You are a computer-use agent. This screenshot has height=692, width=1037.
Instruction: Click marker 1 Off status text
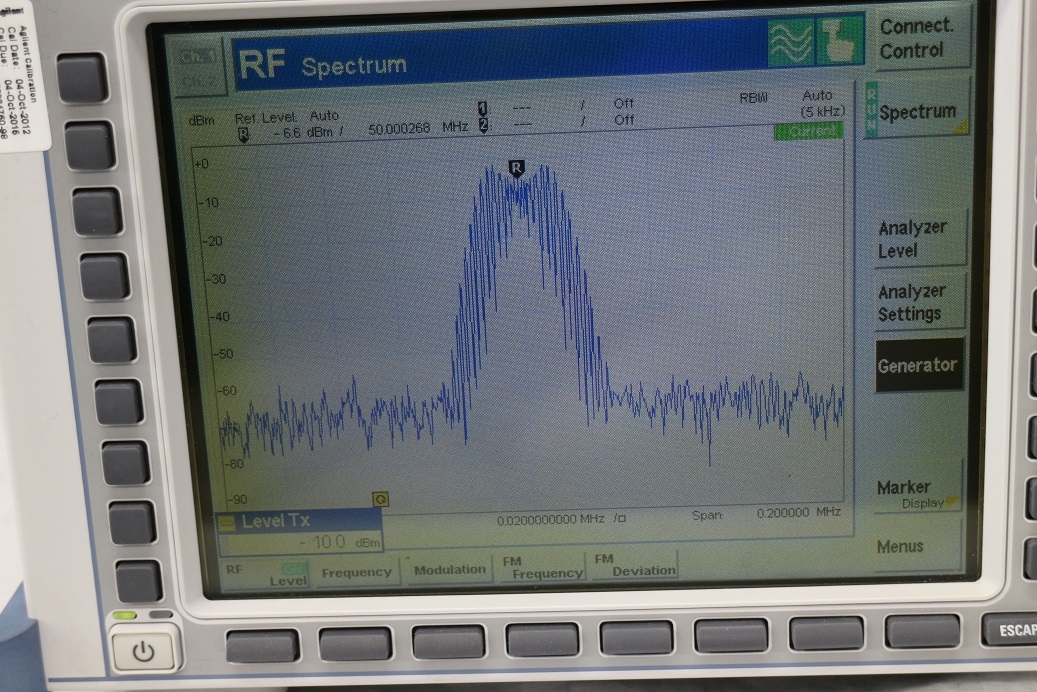(x=624, y=103)
